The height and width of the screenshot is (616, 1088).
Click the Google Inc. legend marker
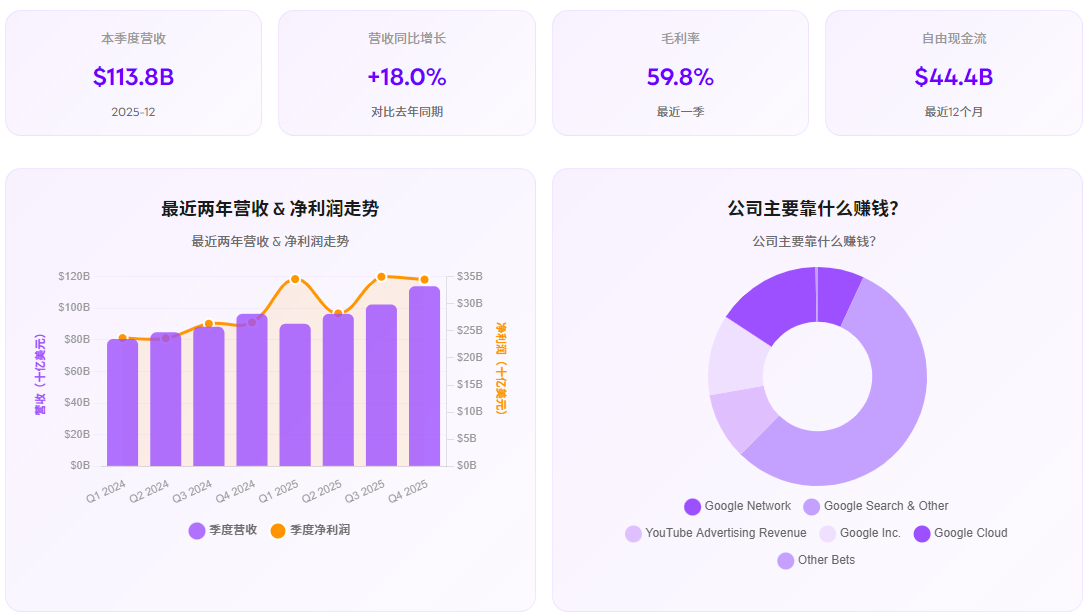828,532
